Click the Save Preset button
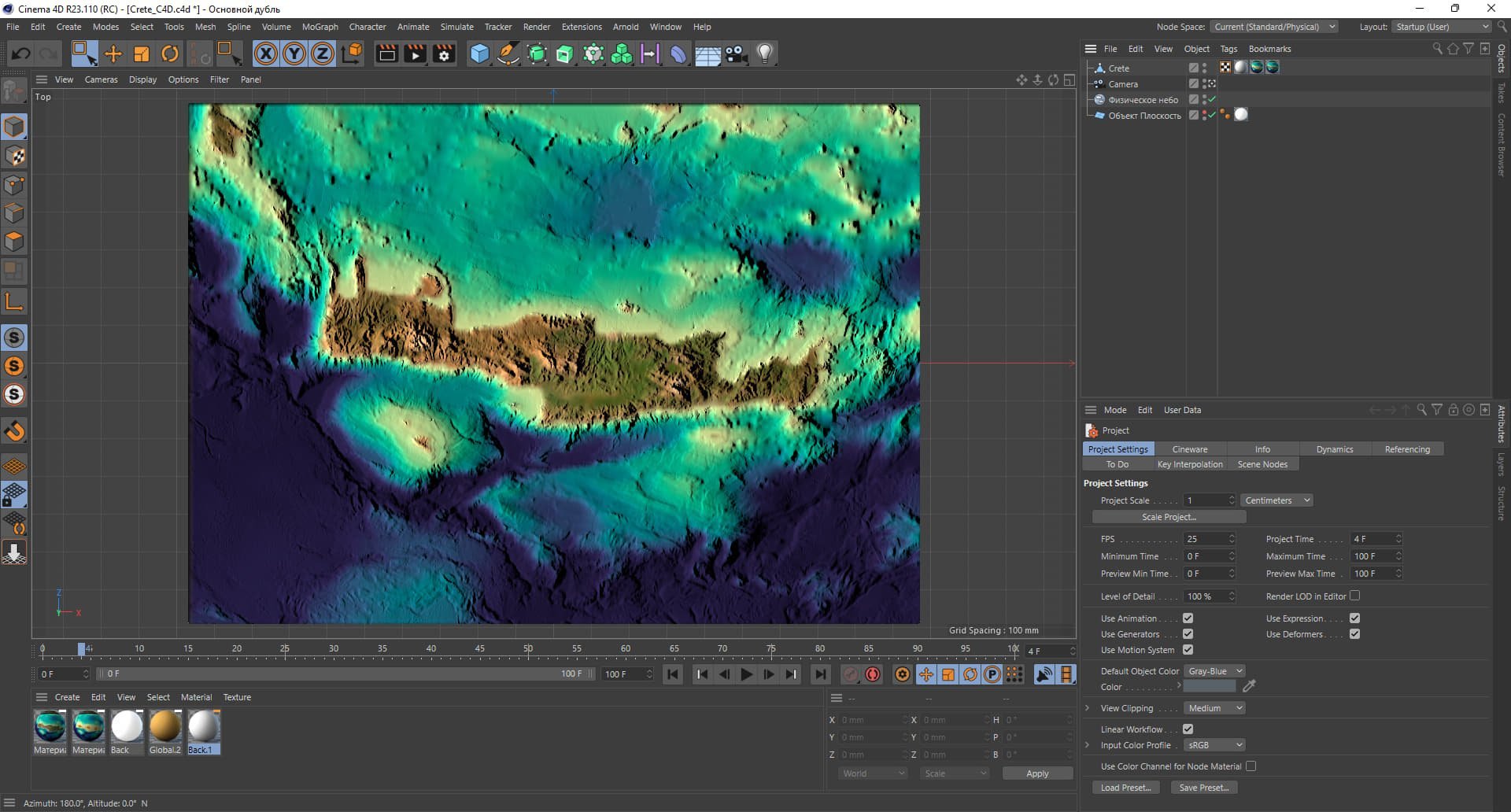Screen dimensions: 1511x812 point(1204,788)
